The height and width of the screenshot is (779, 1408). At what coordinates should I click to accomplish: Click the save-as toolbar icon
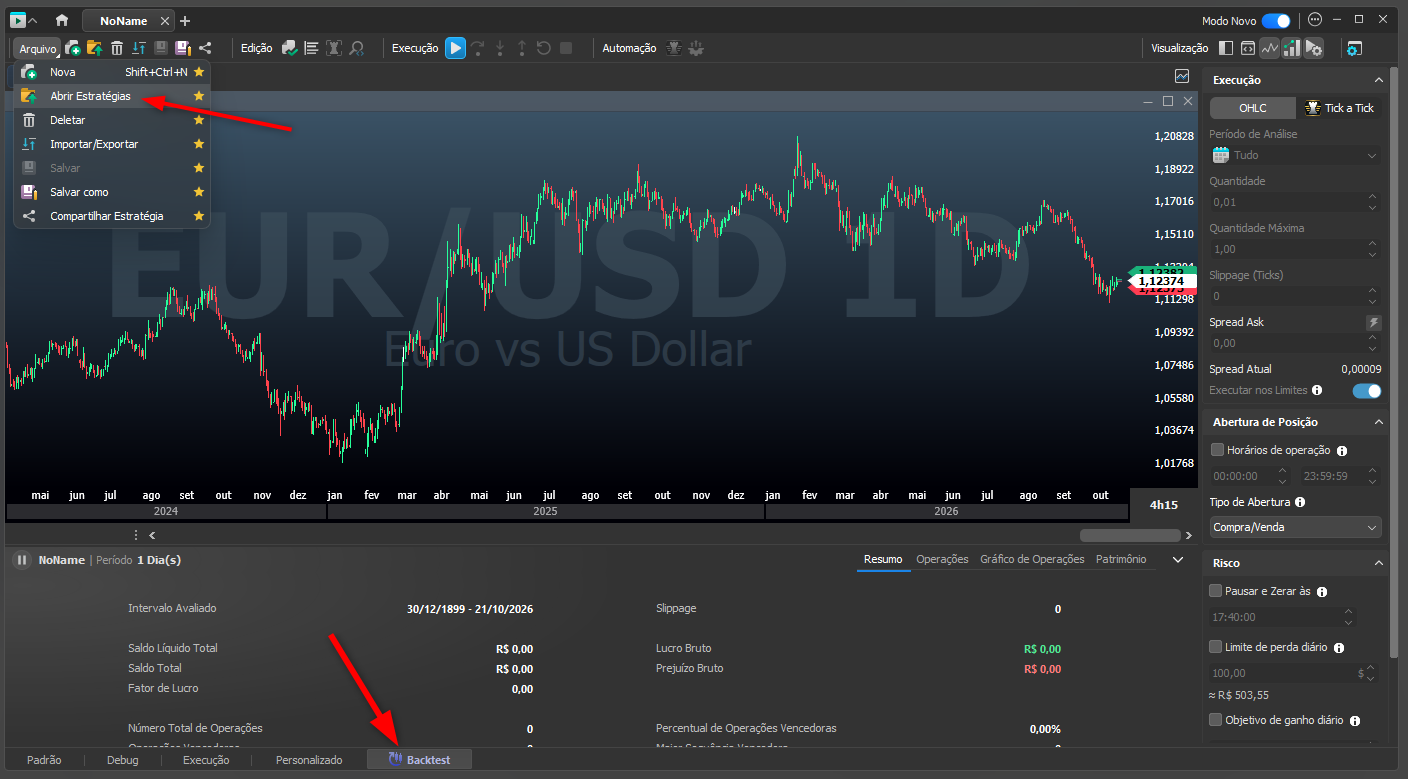[183, 47]
